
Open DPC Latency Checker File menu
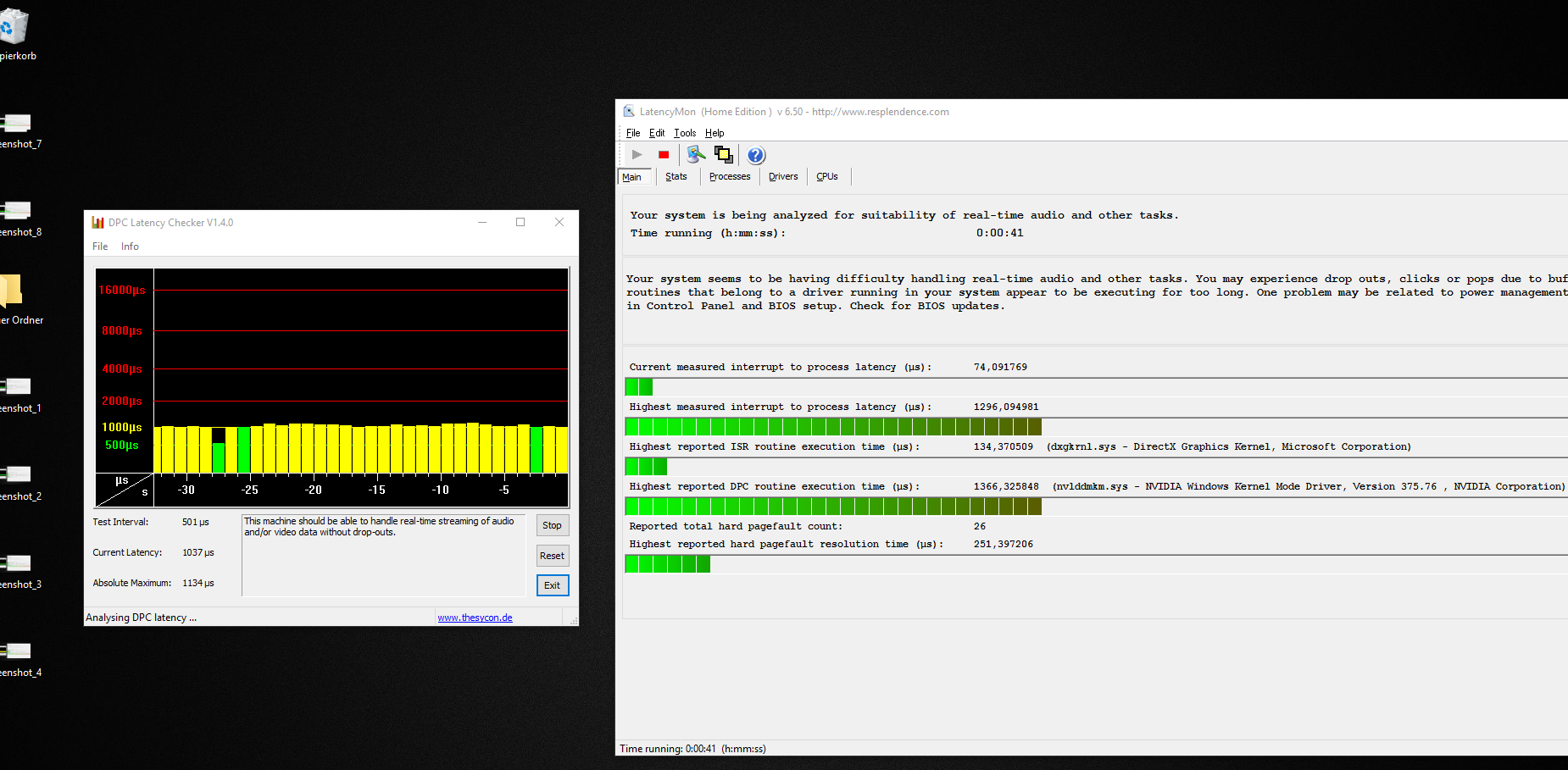(x=100, y=247)
